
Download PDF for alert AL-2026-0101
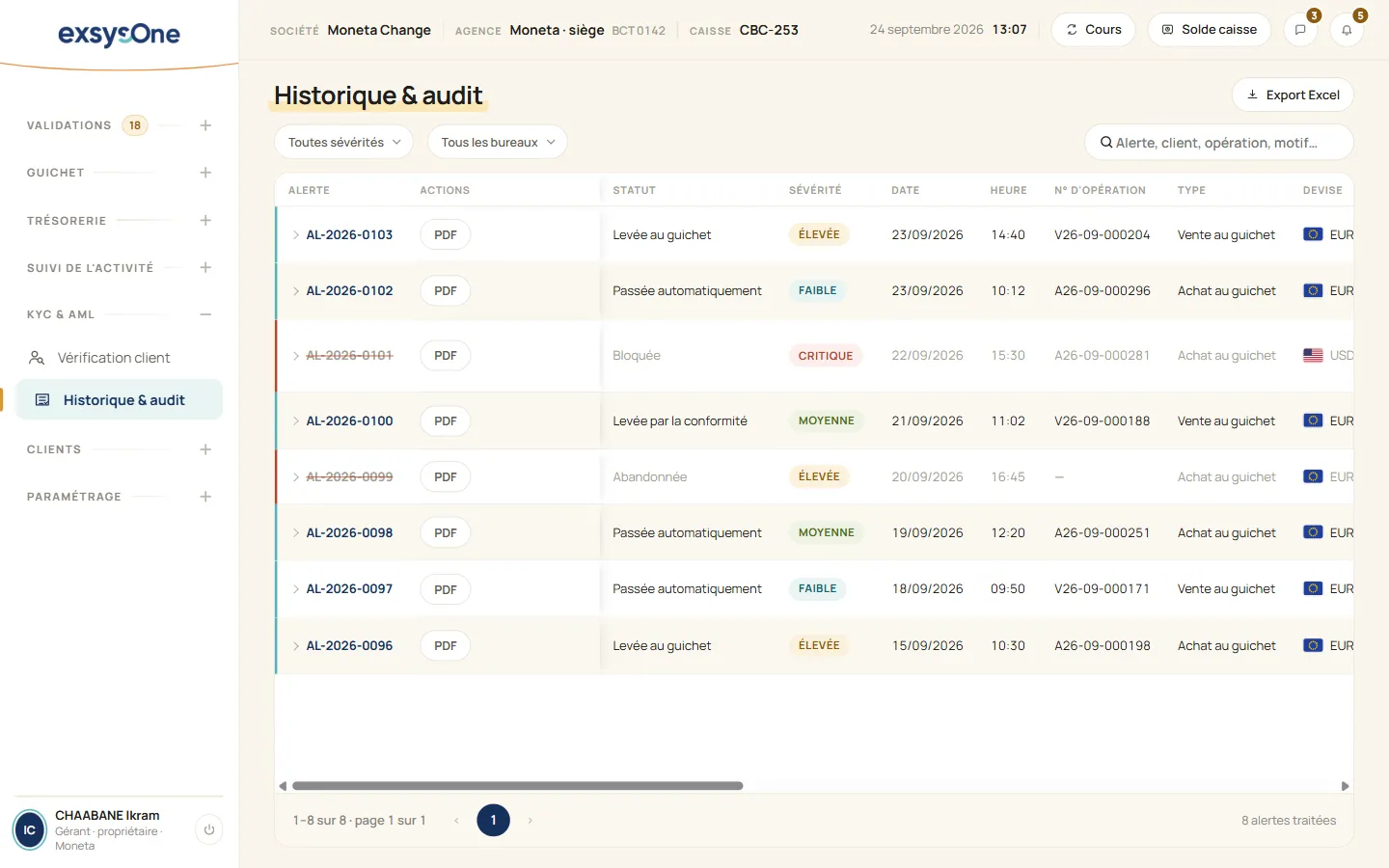coord(446,355)
